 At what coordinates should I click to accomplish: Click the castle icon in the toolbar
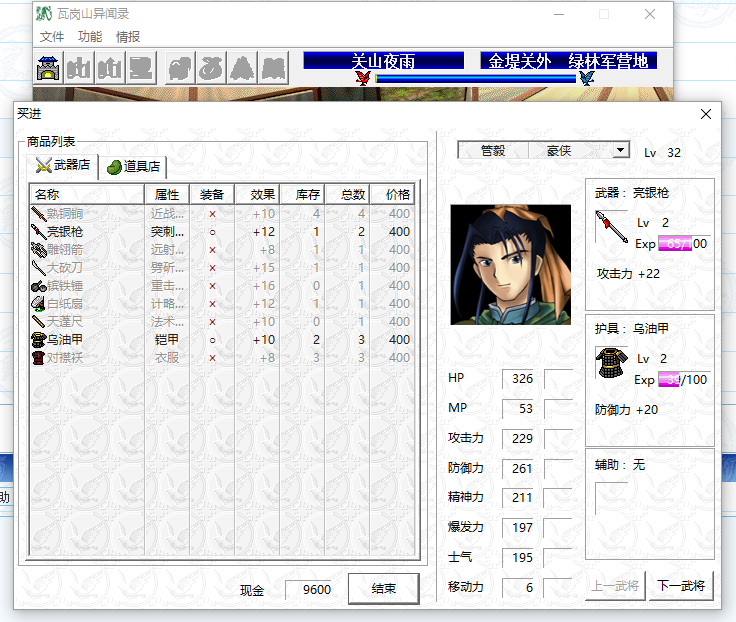(48, 68)
